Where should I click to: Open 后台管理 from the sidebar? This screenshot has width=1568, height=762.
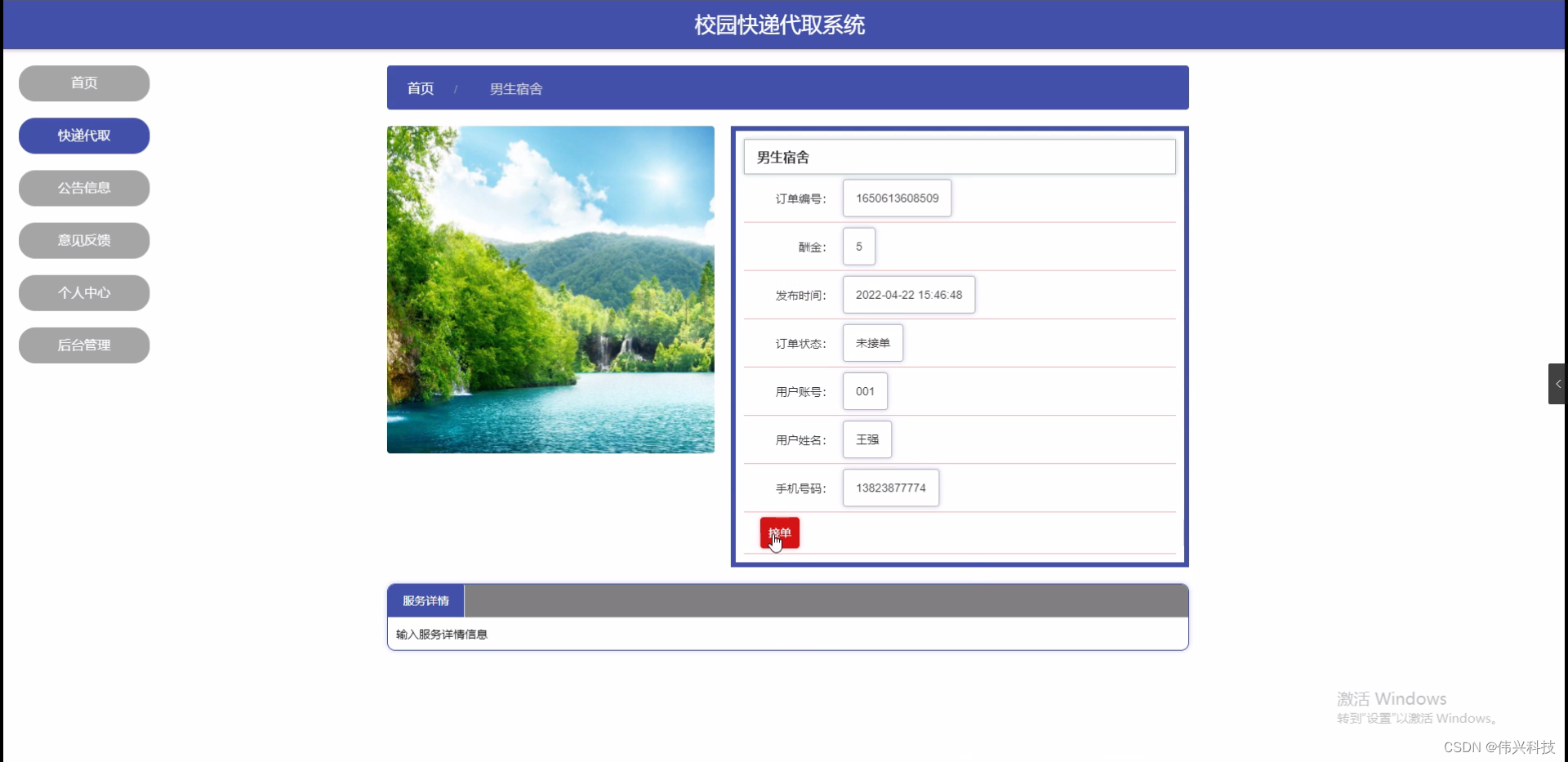point(83,345)
